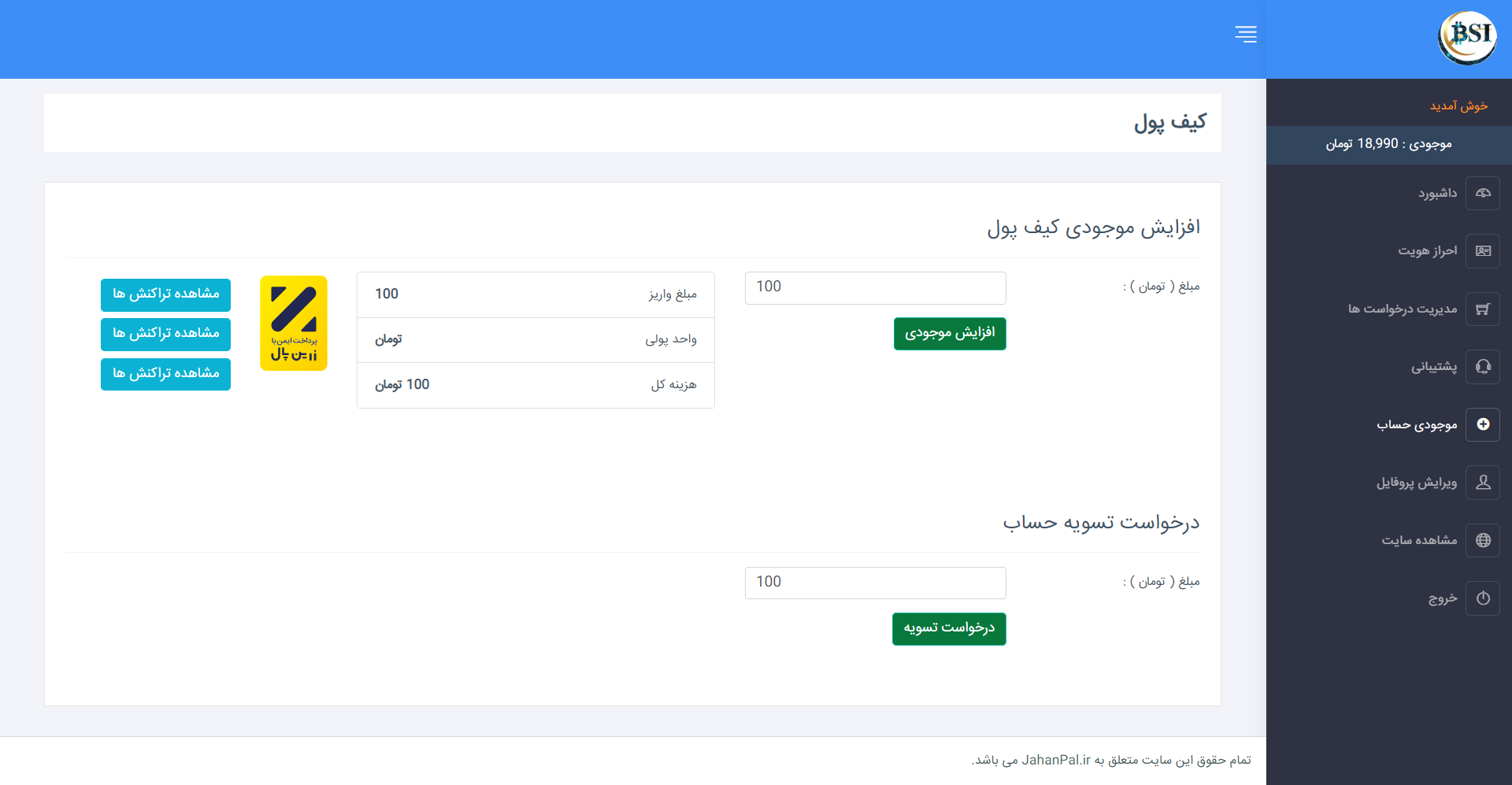The height and width of the screenshot is (785, 1512).
Task: Click the درخواست تسویه حساب heading
Action: pyautogui.click(x=1101, y=523)
